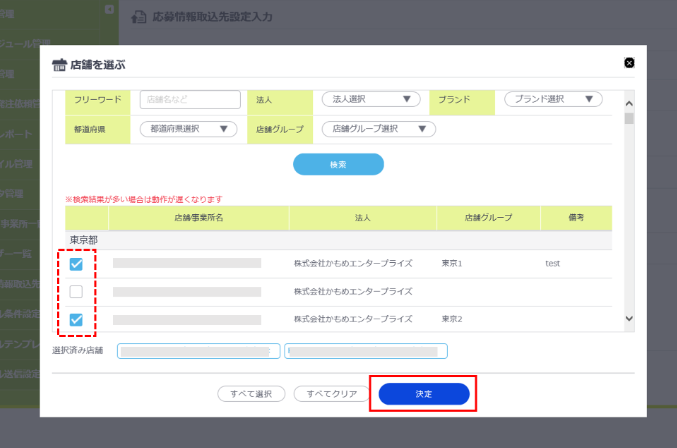The image size is (677, 448).
Task: Confirm selection with the 決定 button
Action: pyautogui.click(x=423, y=394)
